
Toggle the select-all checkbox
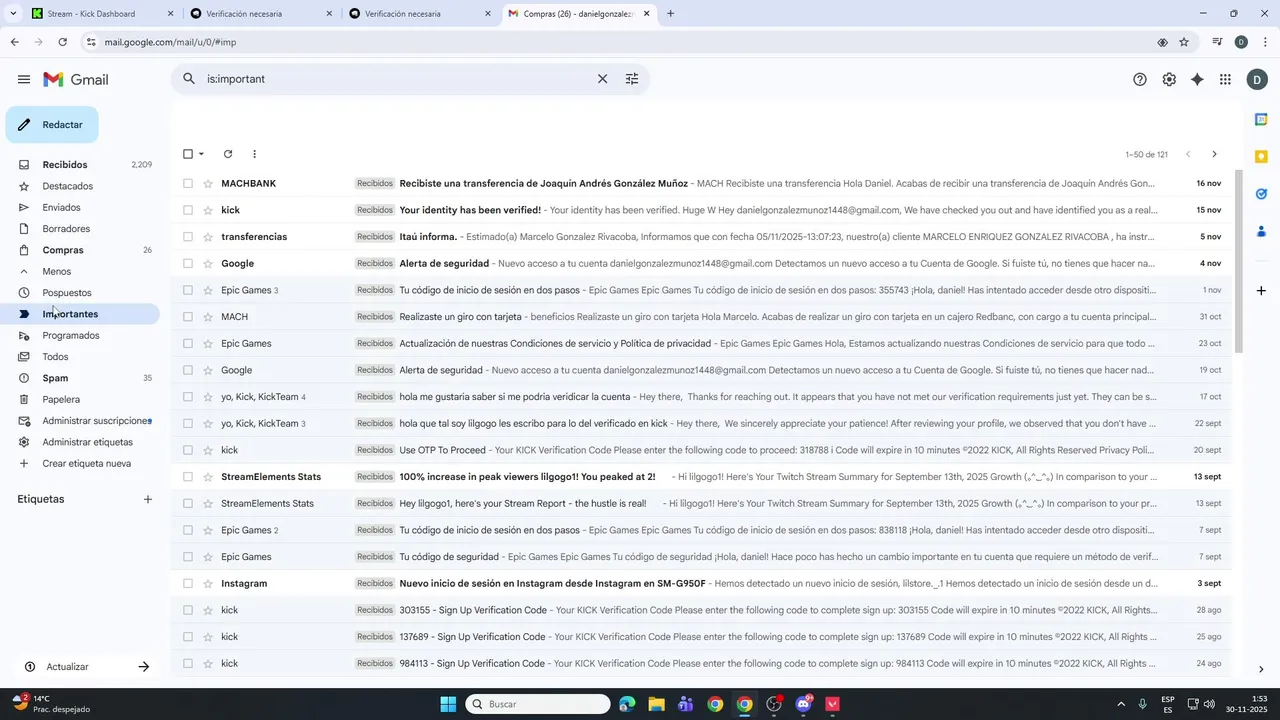(x=187, y=154)
